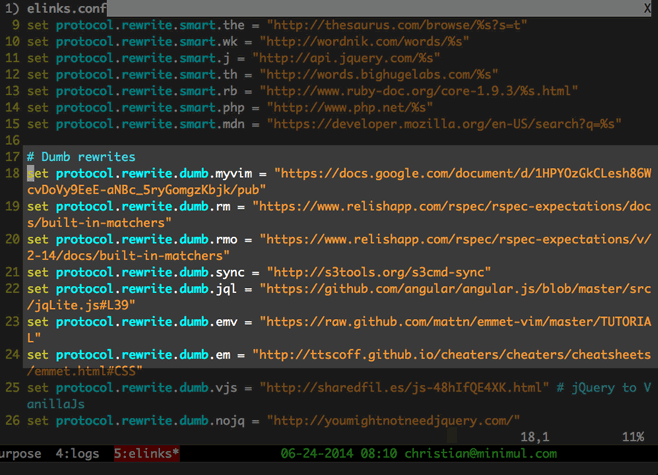
Task: Click the date 06-24-2014 in status bar
Action: pos(316,453)
